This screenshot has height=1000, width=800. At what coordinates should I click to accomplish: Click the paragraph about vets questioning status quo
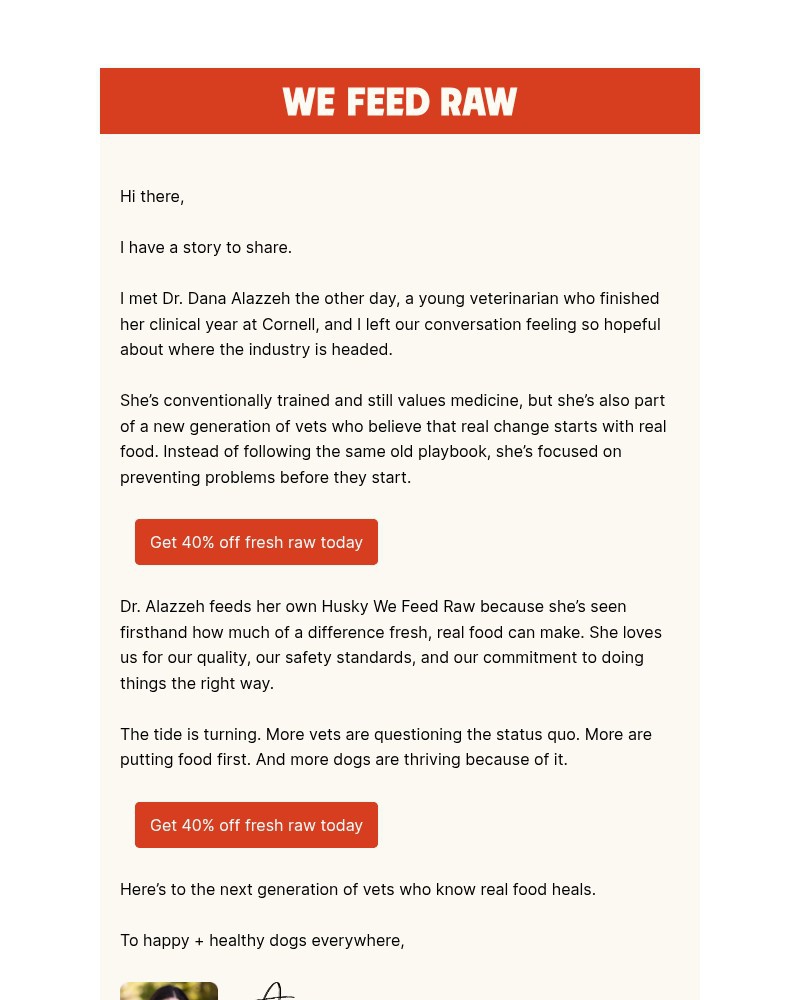click(x=386, y=746)
